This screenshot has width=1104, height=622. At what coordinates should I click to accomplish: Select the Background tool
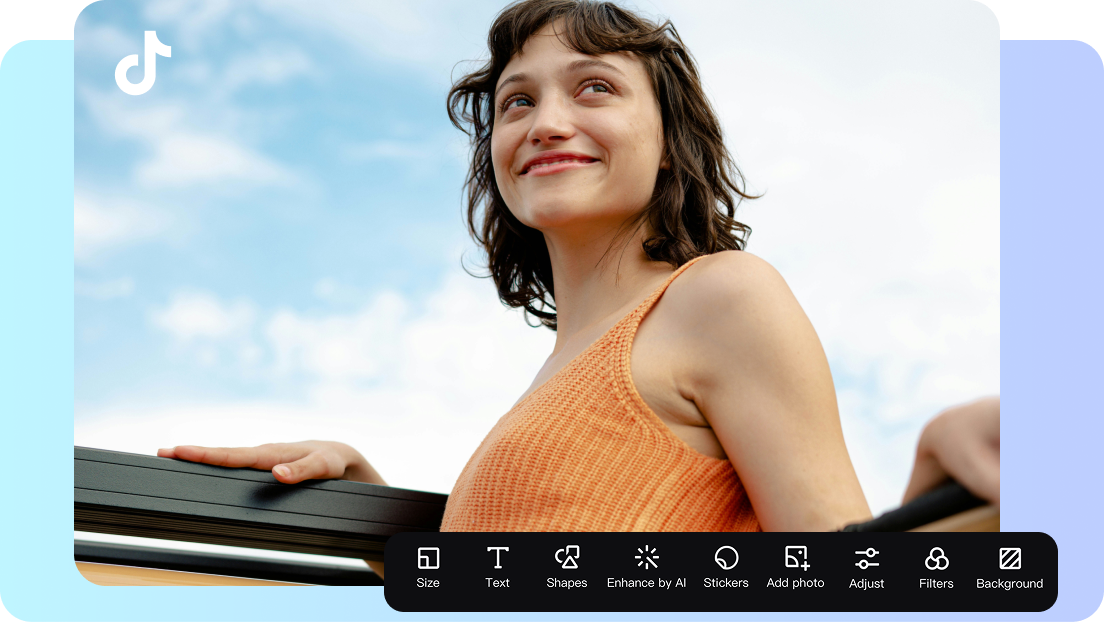1010,568
